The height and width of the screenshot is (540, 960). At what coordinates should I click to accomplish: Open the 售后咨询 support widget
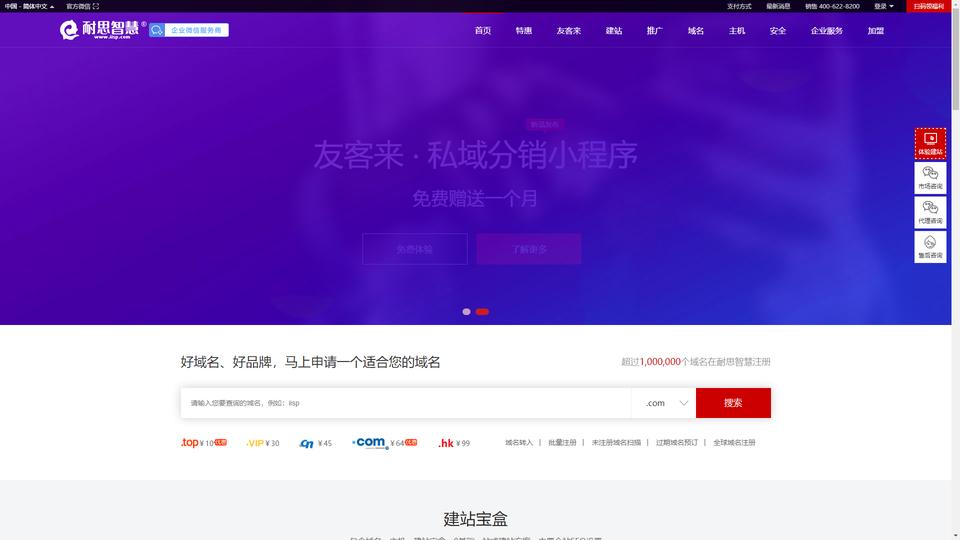coord(930,247)
